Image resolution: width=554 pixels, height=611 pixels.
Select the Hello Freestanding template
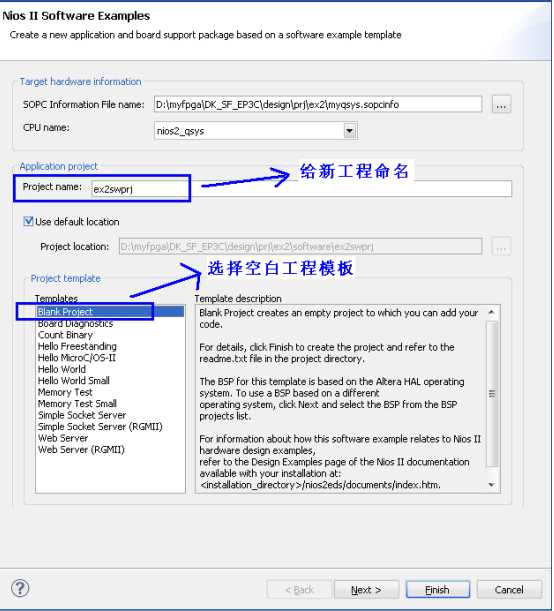pos(77,346)
